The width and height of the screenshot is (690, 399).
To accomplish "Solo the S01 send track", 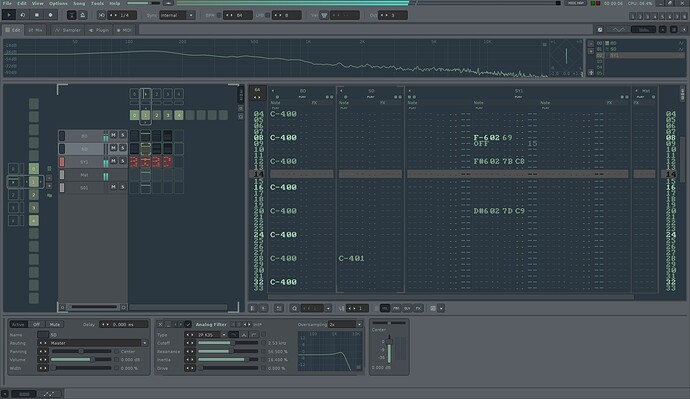I will [123, 187].
